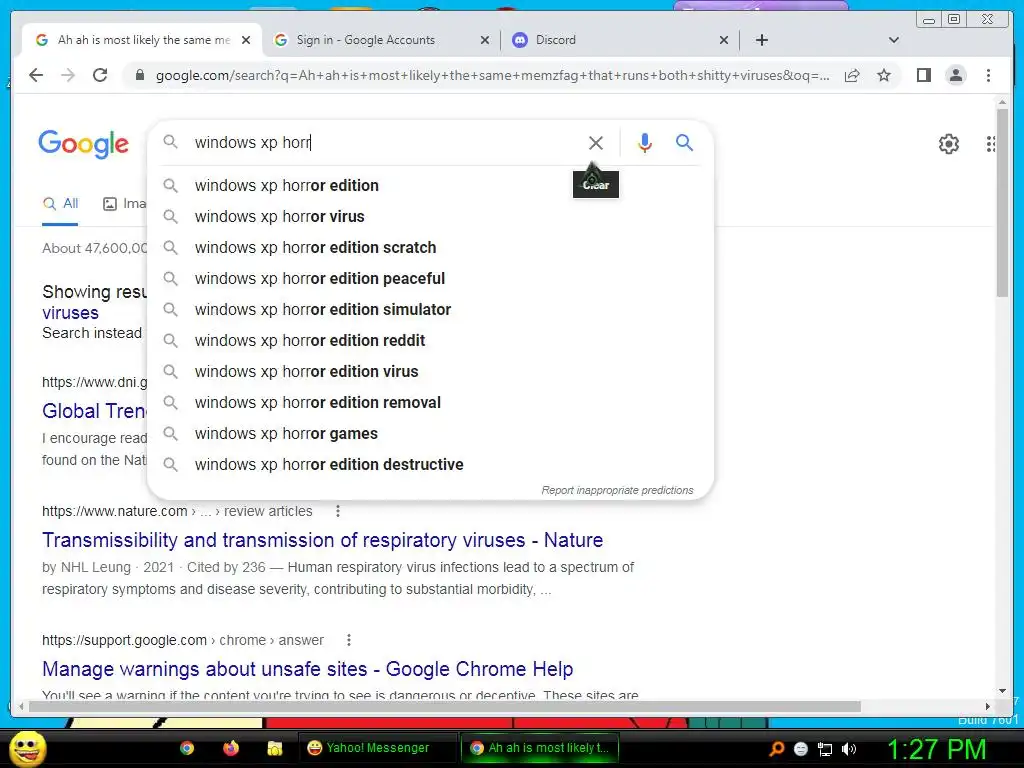Choose suggestion 'windows xp horror edition'
The height and width of the screenshot is (768, 1024).
431,185
